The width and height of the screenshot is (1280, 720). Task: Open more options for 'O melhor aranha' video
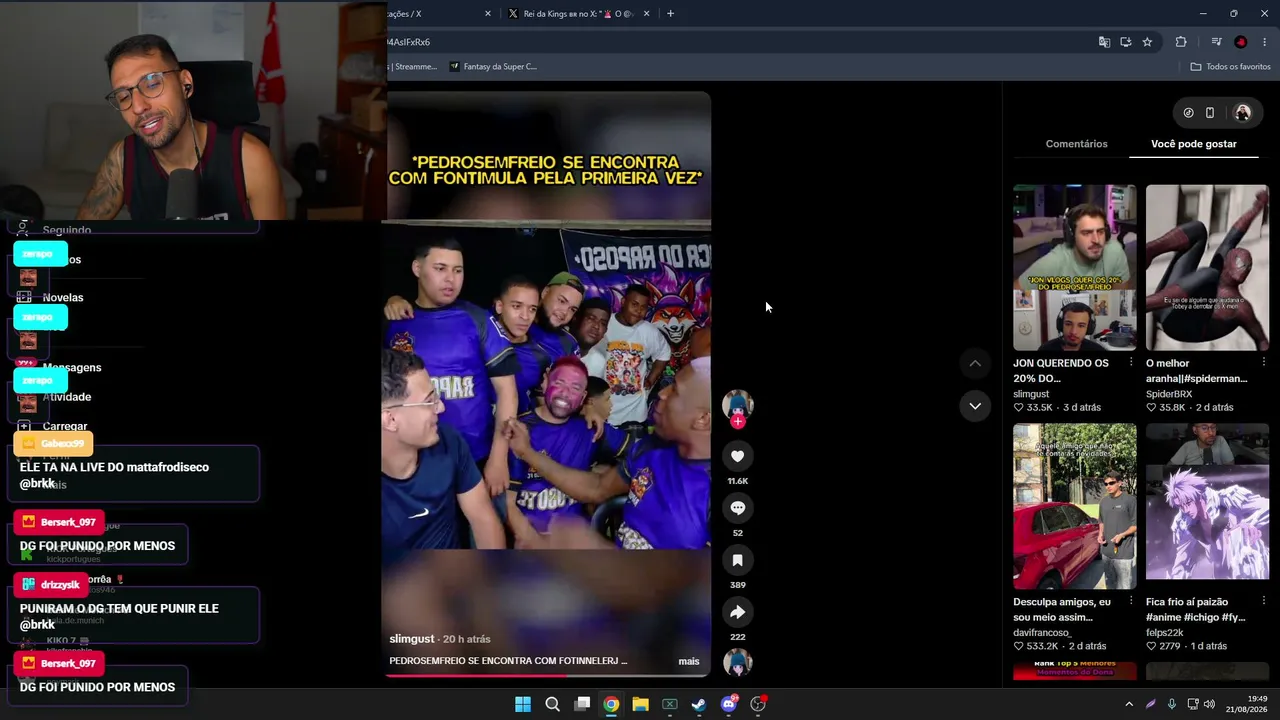point(1264,362)
